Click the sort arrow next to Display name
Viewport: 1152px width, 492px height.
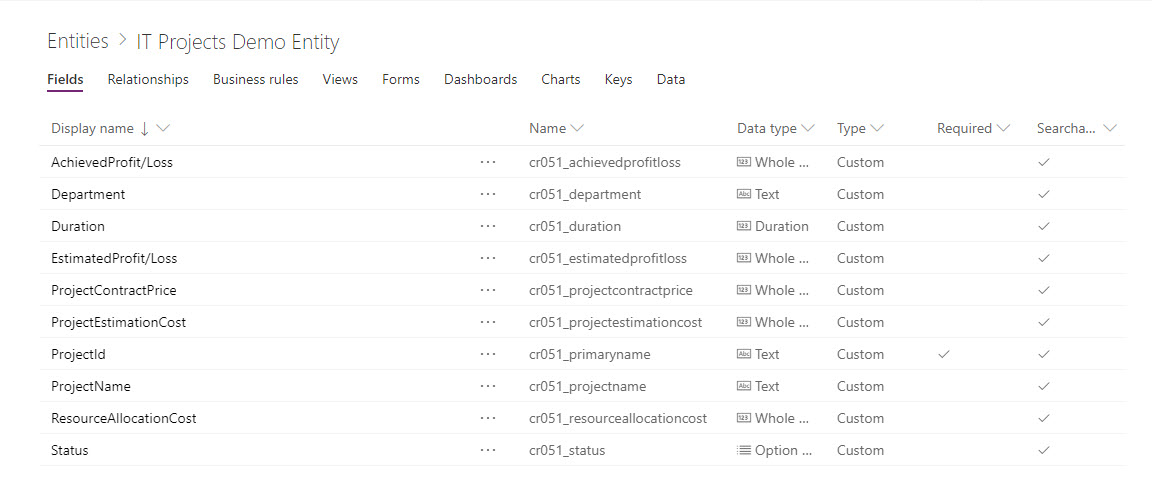145,129
